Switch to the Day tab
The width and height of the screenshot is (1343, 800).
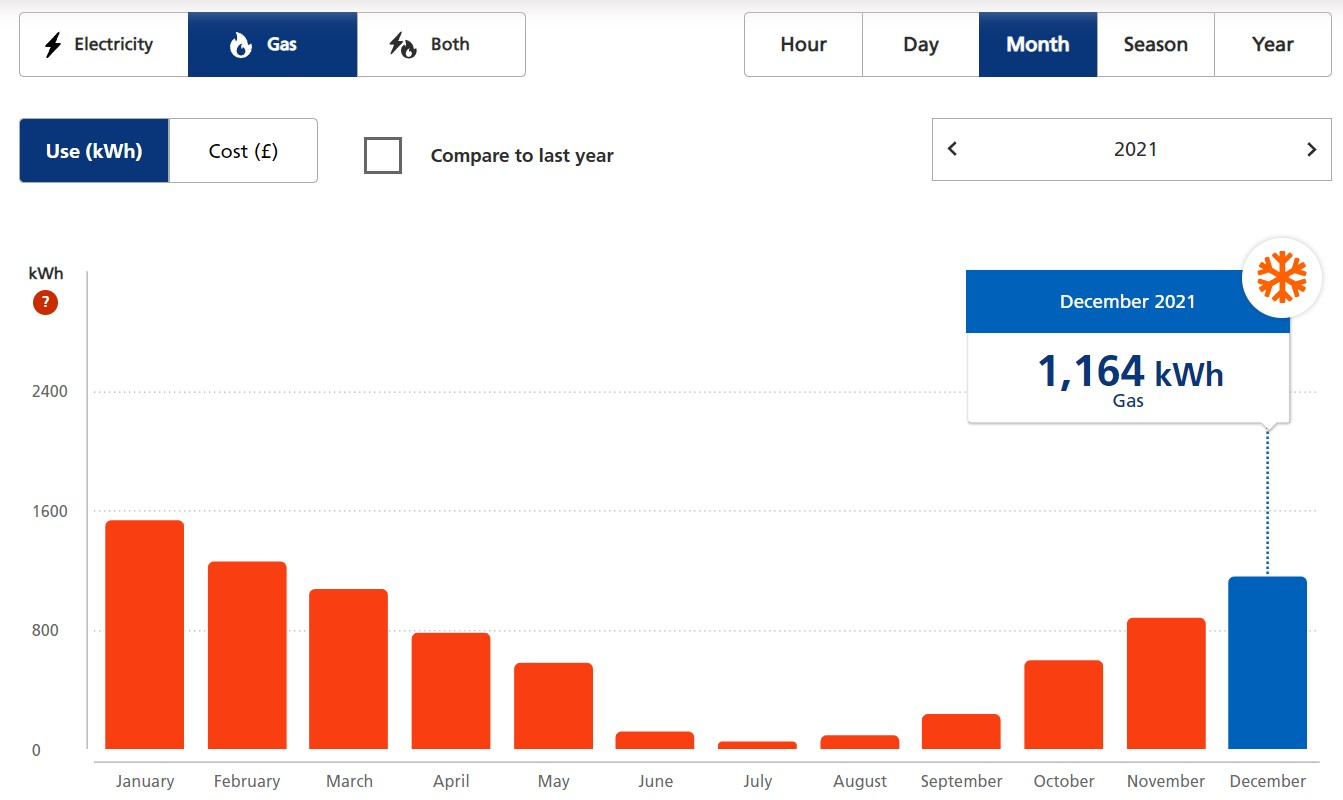[x=920, y=45]
